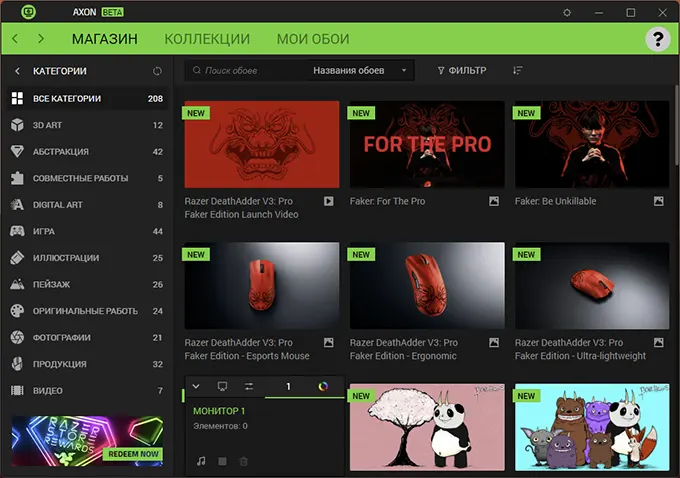Viewport: 680px width, 478px height.
Task: Select the 3D Art category
Action: click(87, 125)
